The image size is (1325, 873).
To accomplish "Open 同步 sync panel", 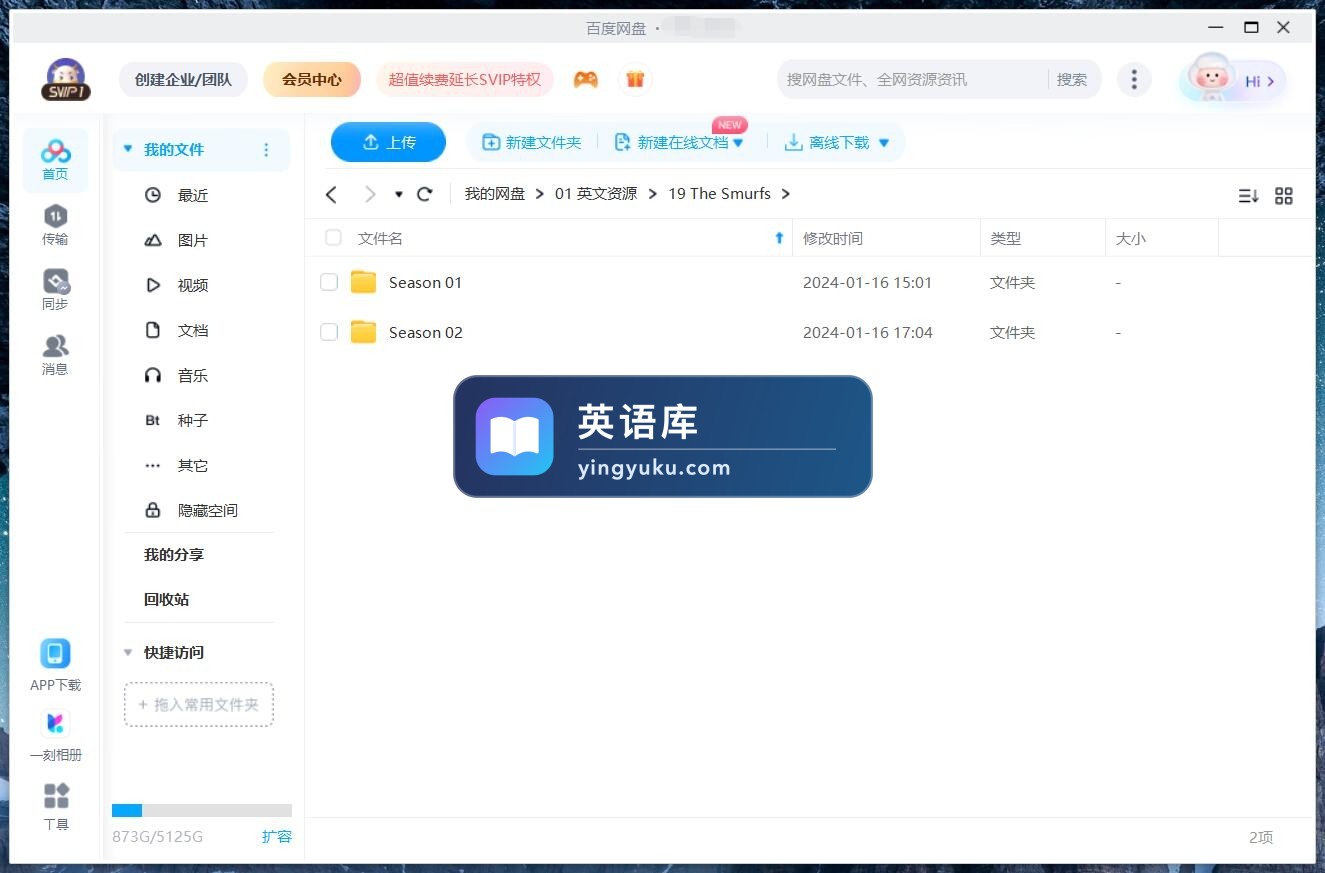I will 55,290.
